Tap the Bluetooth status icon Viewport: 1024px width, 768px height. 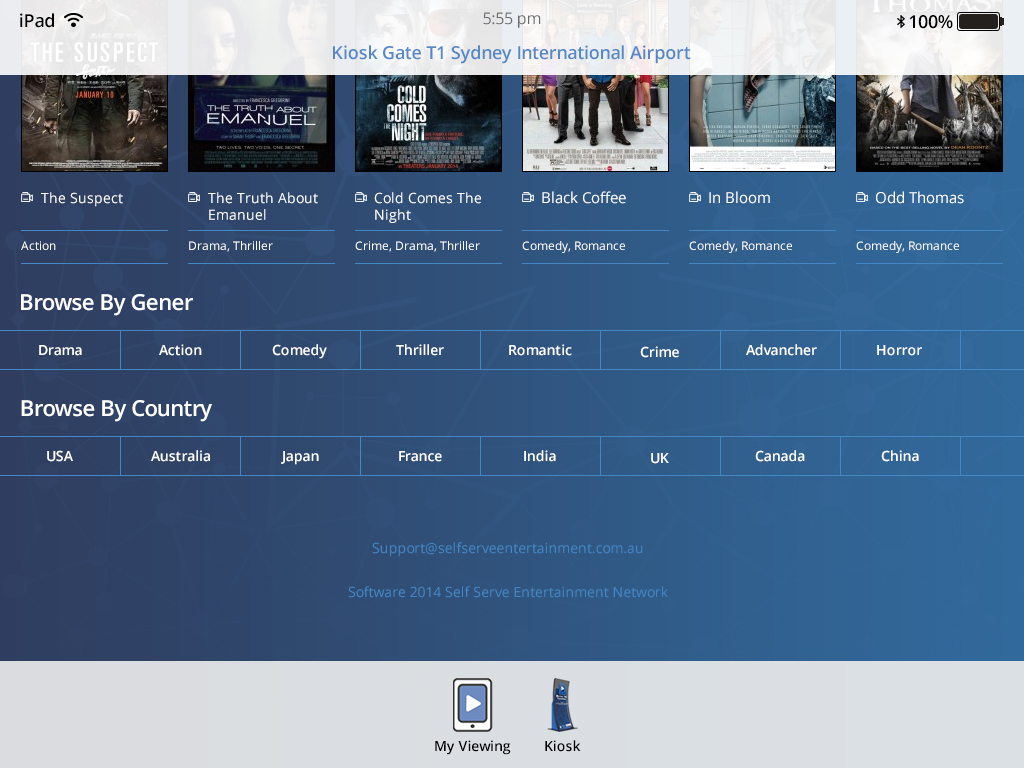(901, 22)
